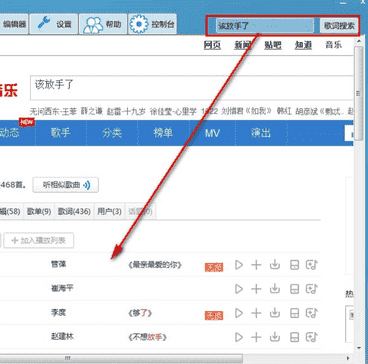Open hot search 韩红

point(284,111)
